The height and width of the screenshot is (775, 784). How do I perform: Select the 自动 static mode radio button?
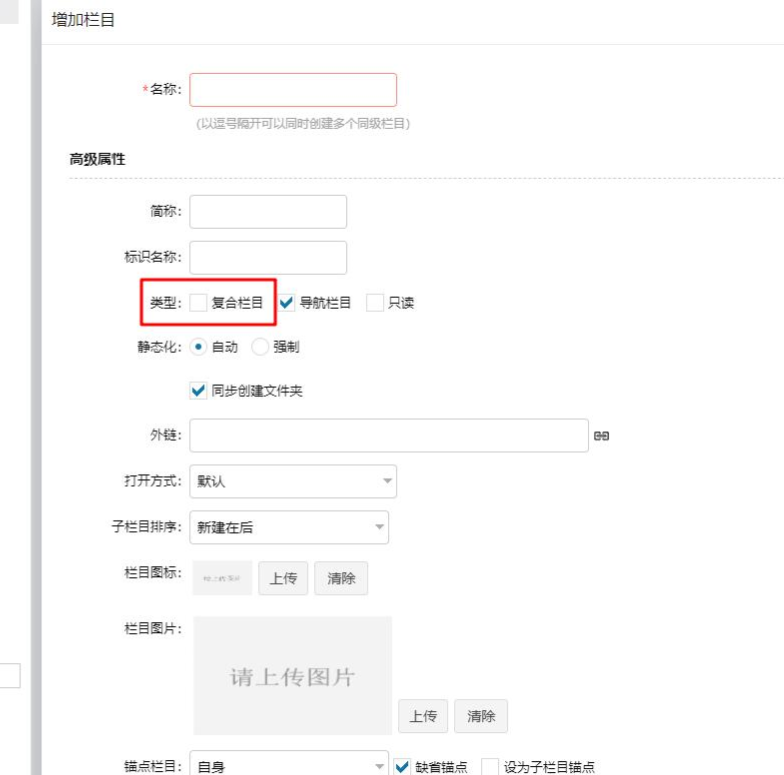(x=198, y=347)
